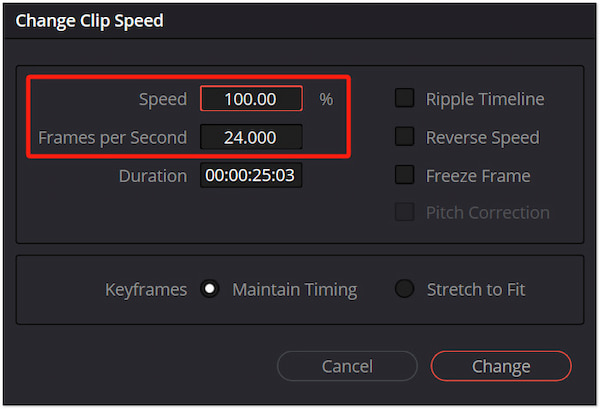600x409 pixels.
Task: Click the Frames per Second value field
Action: coord(251,137)
